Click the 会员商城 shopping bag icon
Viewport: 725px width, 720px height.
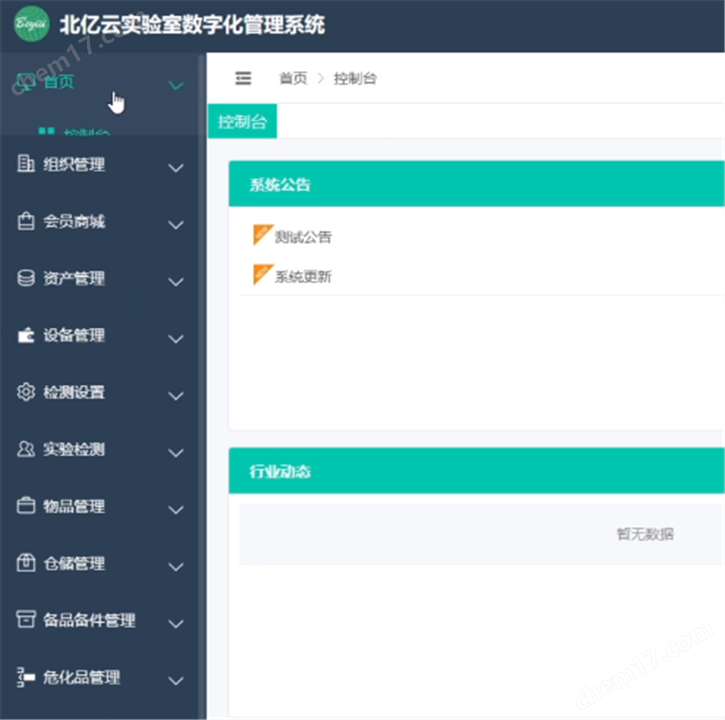tap(26, 221)
